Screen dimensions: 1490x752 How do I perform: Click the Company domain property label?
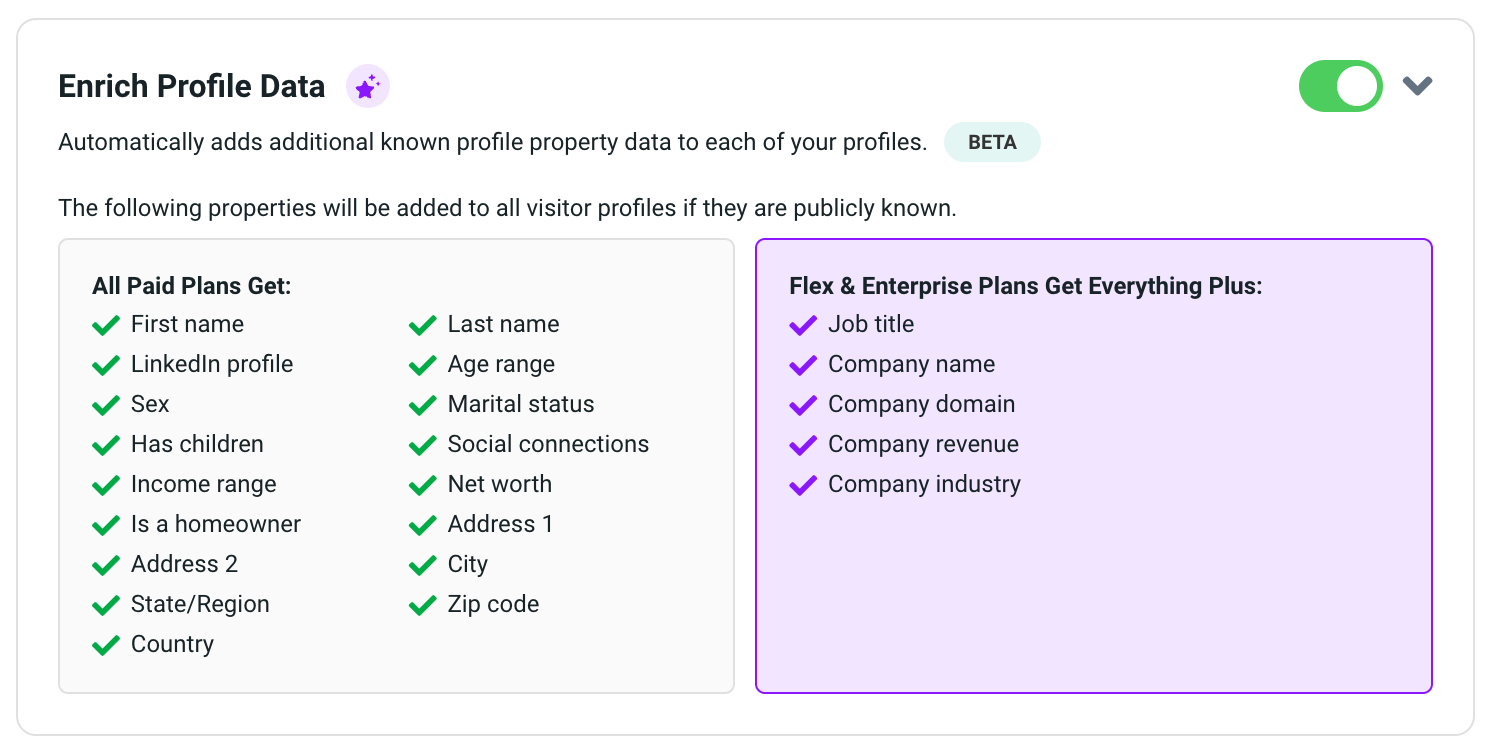click(x=921, y=404)
